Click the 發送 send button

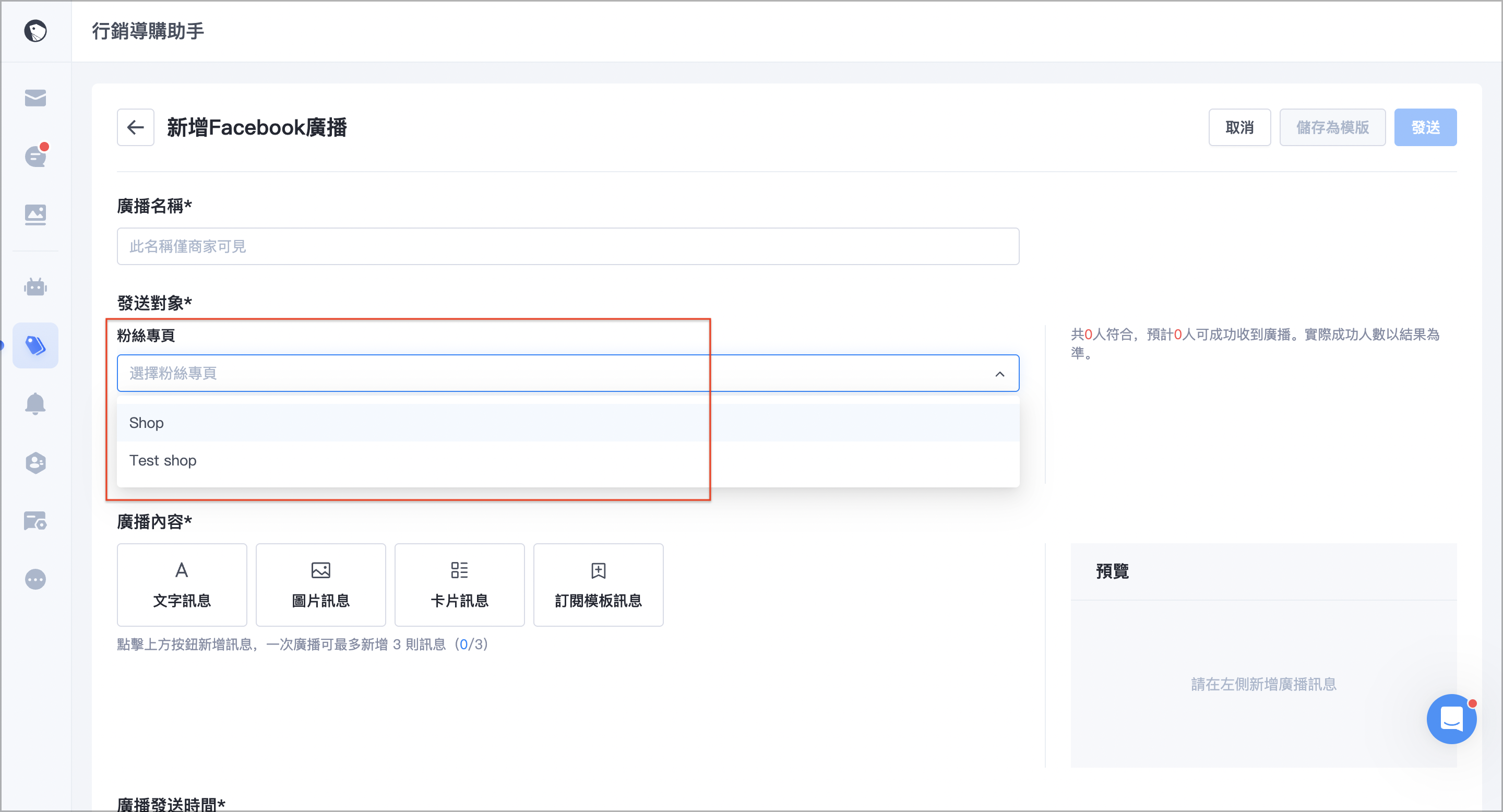[1425, 127]
